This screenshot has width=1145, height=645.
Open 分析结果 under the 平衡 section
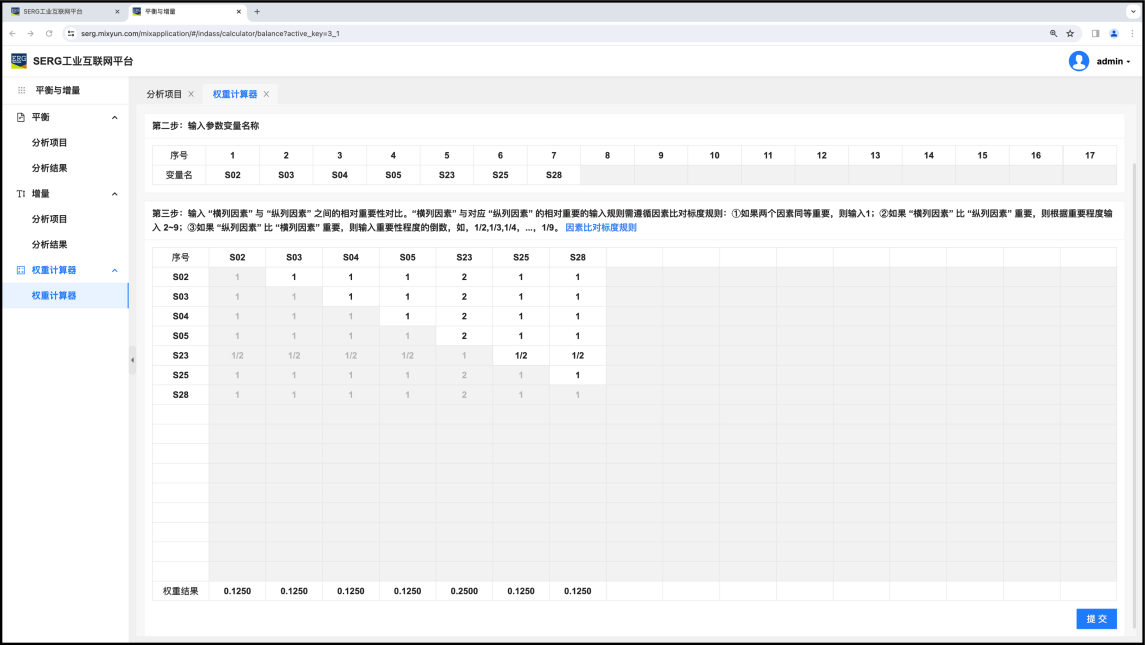[x=50, y=168]
